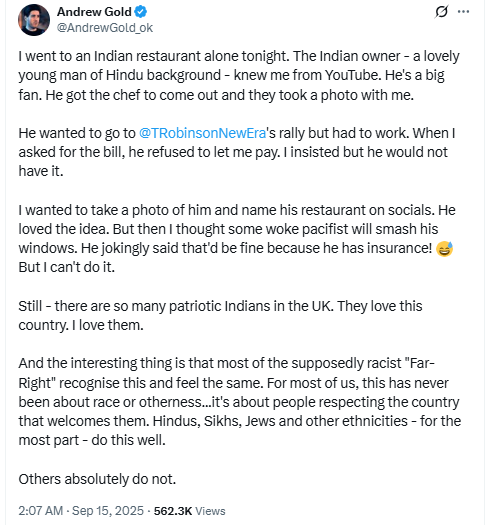This screenshot has height=525, width=489.
Task: Click the paragraph starting 'I went to an Indian restaurant'
Action: [x=239, y=76]
